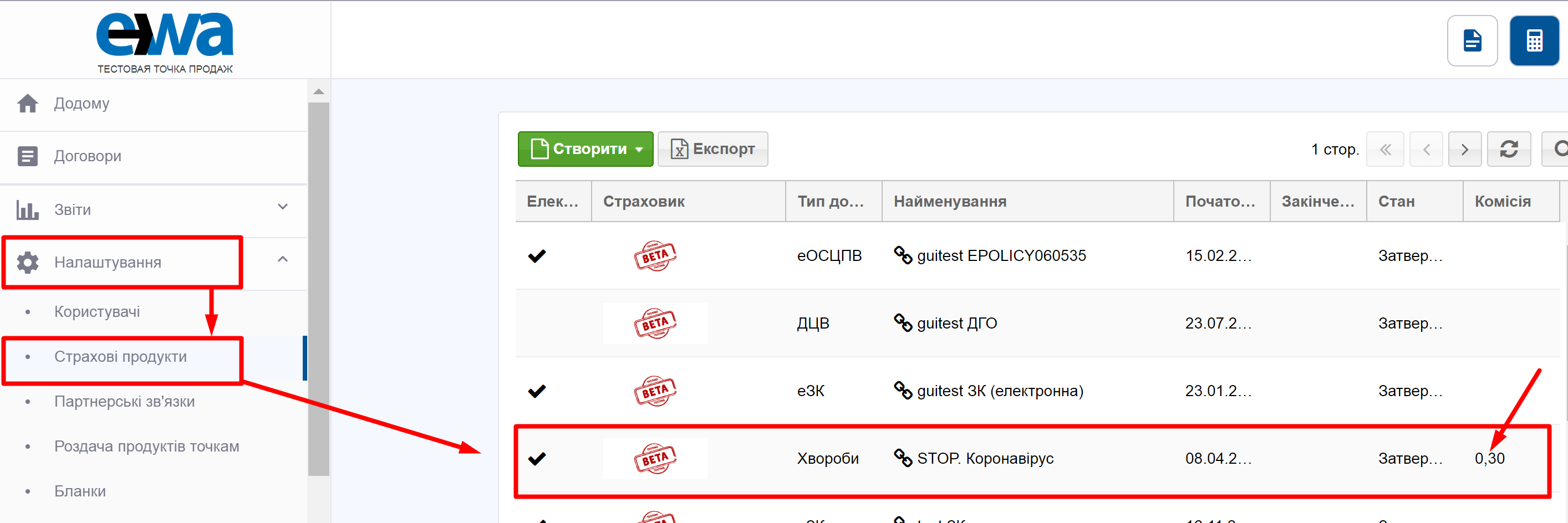Click the gear icon next to Налаштування
This screenshot has width=1568, height=523.
(27, 262)
